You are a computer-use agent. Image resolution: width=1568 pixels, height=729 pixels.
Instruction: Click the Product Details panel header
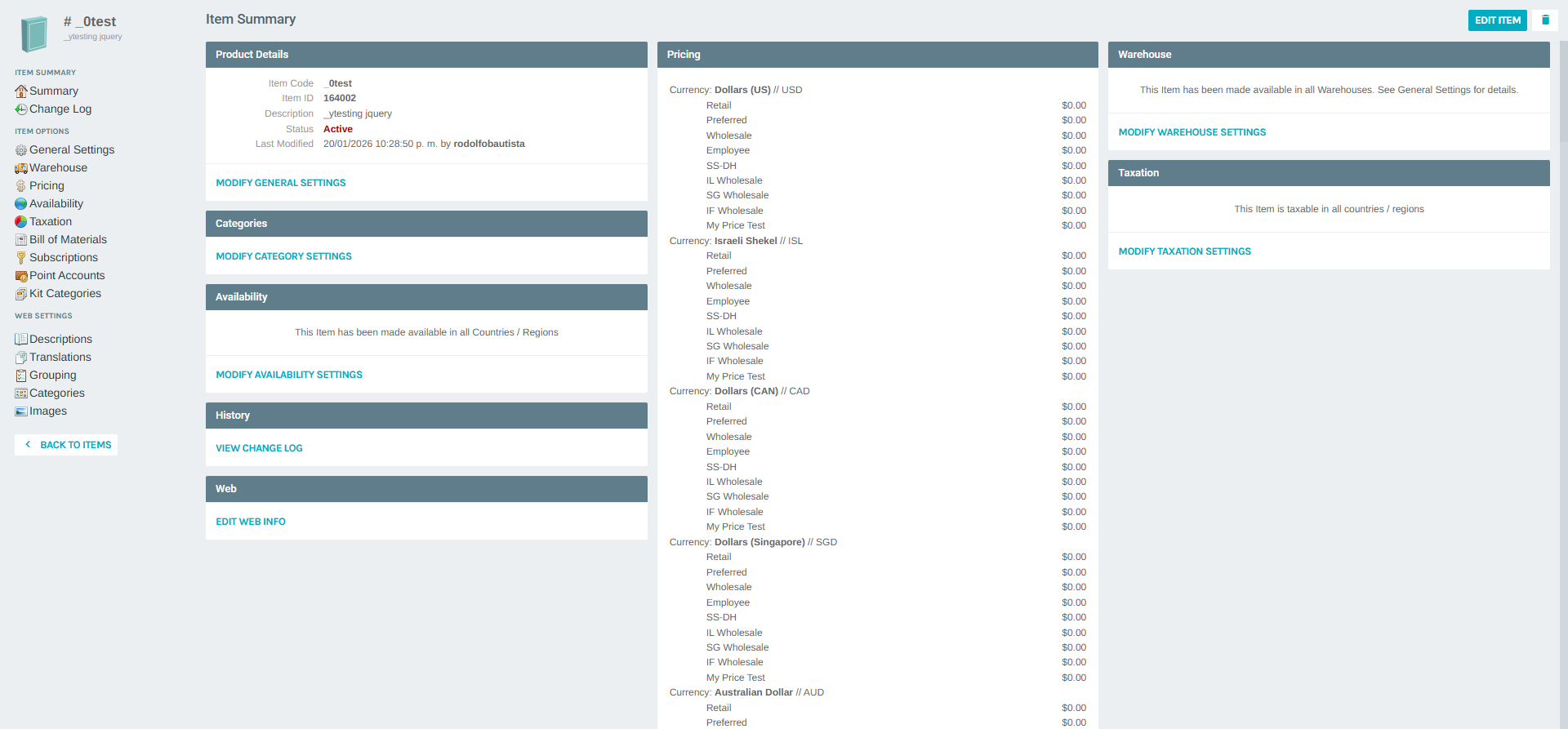[426, 55]
